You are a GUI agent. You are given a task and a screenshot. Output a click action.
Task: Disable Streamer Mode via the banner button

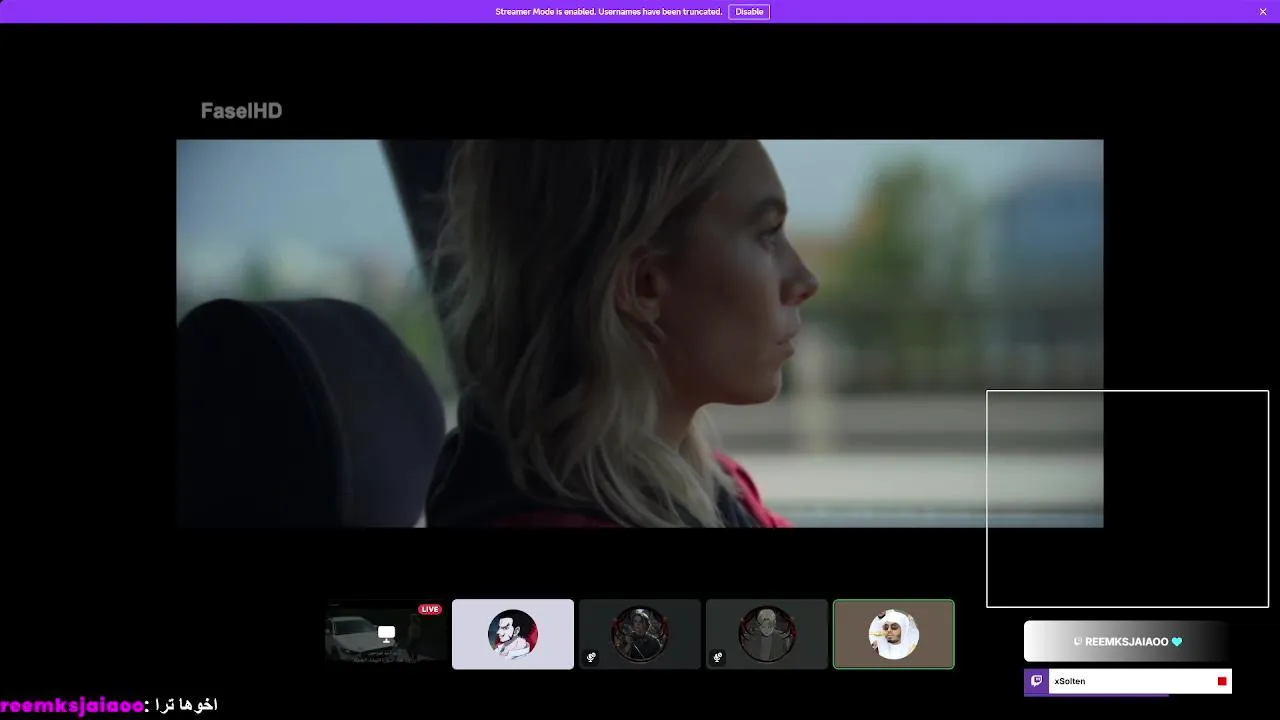pos(749,12)
